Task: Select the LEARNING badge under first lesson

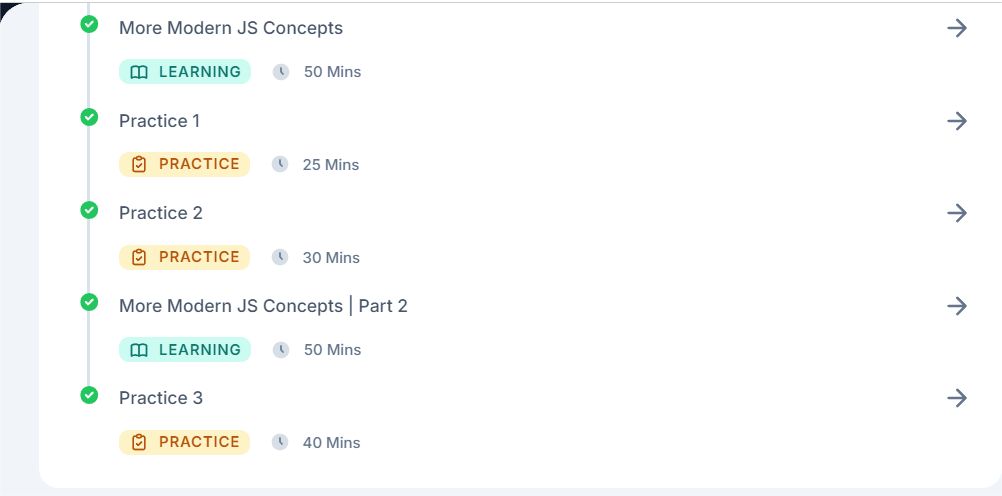Action: point(185,72)
